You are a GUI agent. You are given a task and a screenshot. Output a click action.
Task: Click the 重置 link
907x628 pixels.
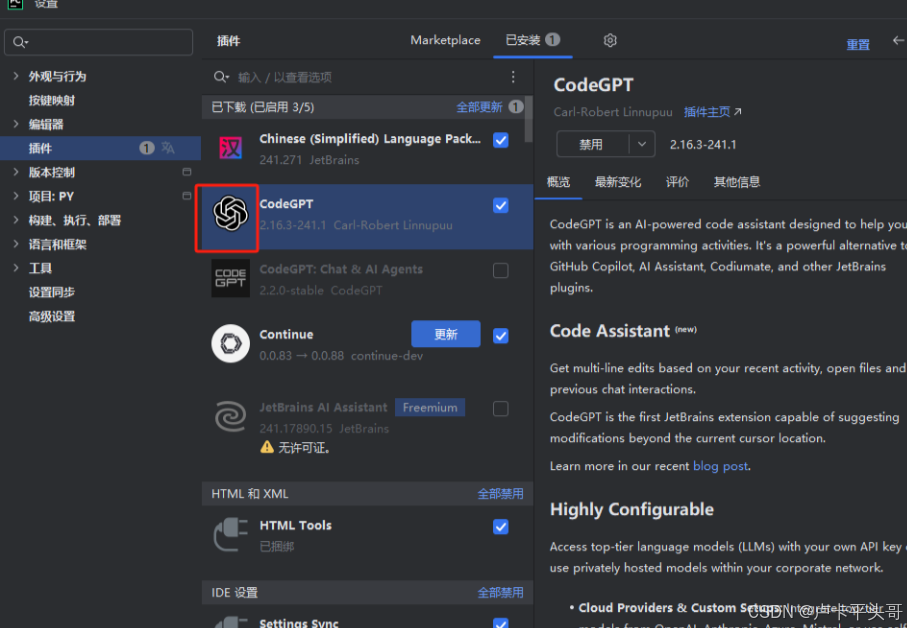click(x=858, y=45)
